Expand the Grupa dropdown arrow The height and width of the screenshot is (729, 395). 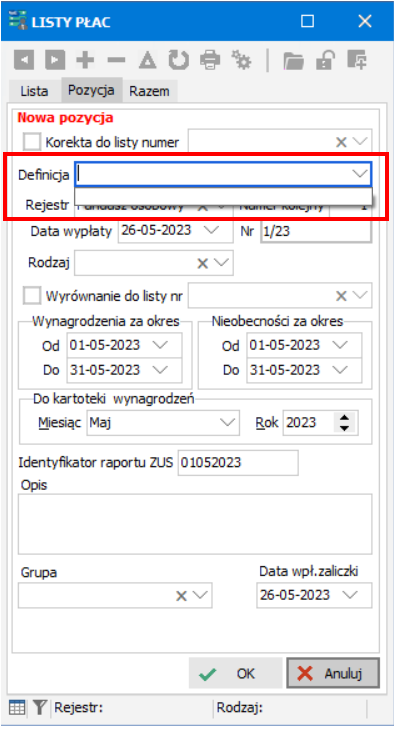200,595
